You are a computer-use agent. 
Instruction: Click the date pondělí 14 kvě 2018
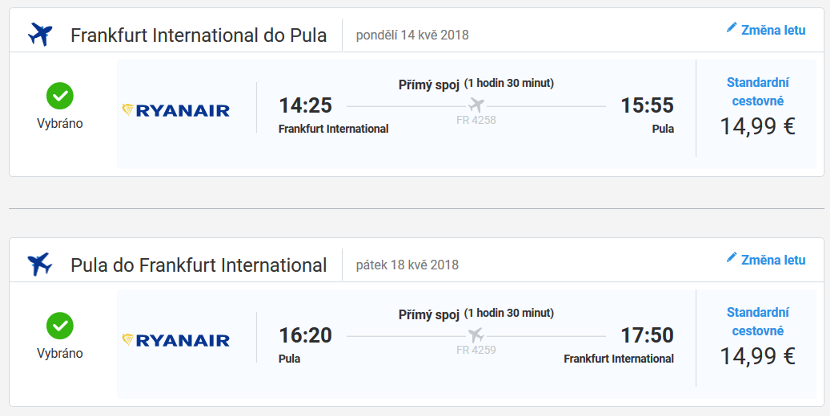click(412, 35)
